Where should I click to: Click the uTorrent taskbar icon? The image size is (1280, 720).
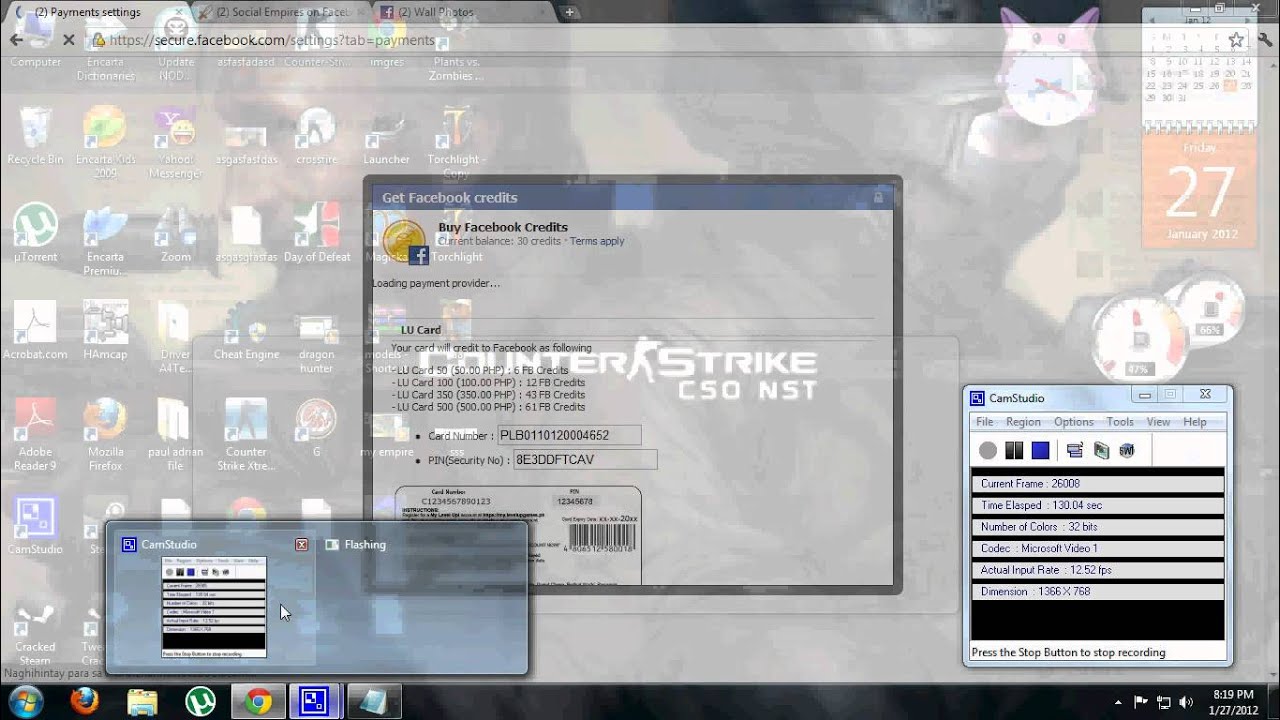(200, 702)
